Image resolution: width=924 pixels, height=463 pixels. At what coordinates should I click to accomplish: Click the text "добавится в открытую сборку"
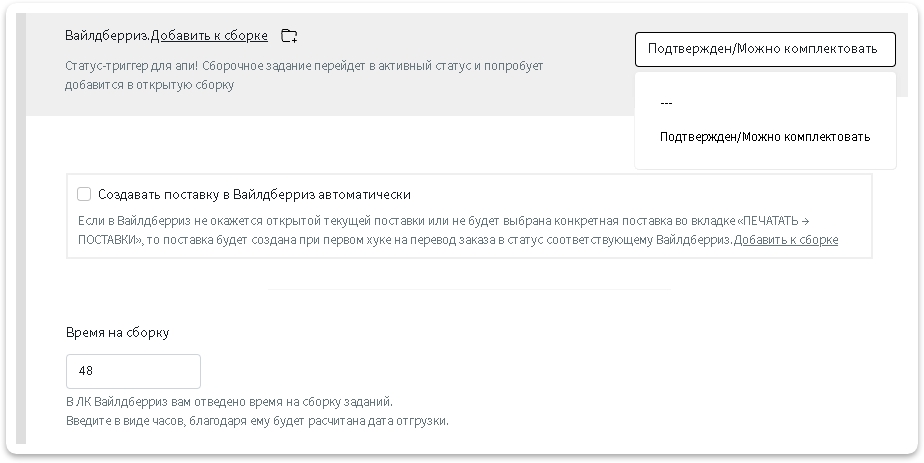(149, 86)
